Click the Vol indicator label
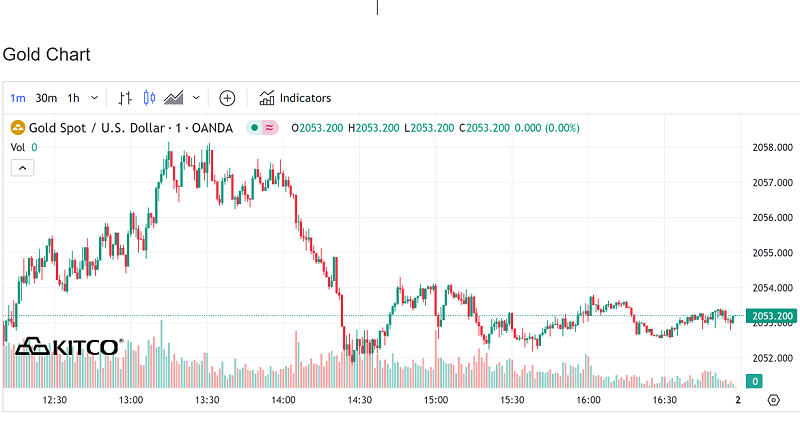Screen dimensions: 800x445 click(x=18, y=147)
